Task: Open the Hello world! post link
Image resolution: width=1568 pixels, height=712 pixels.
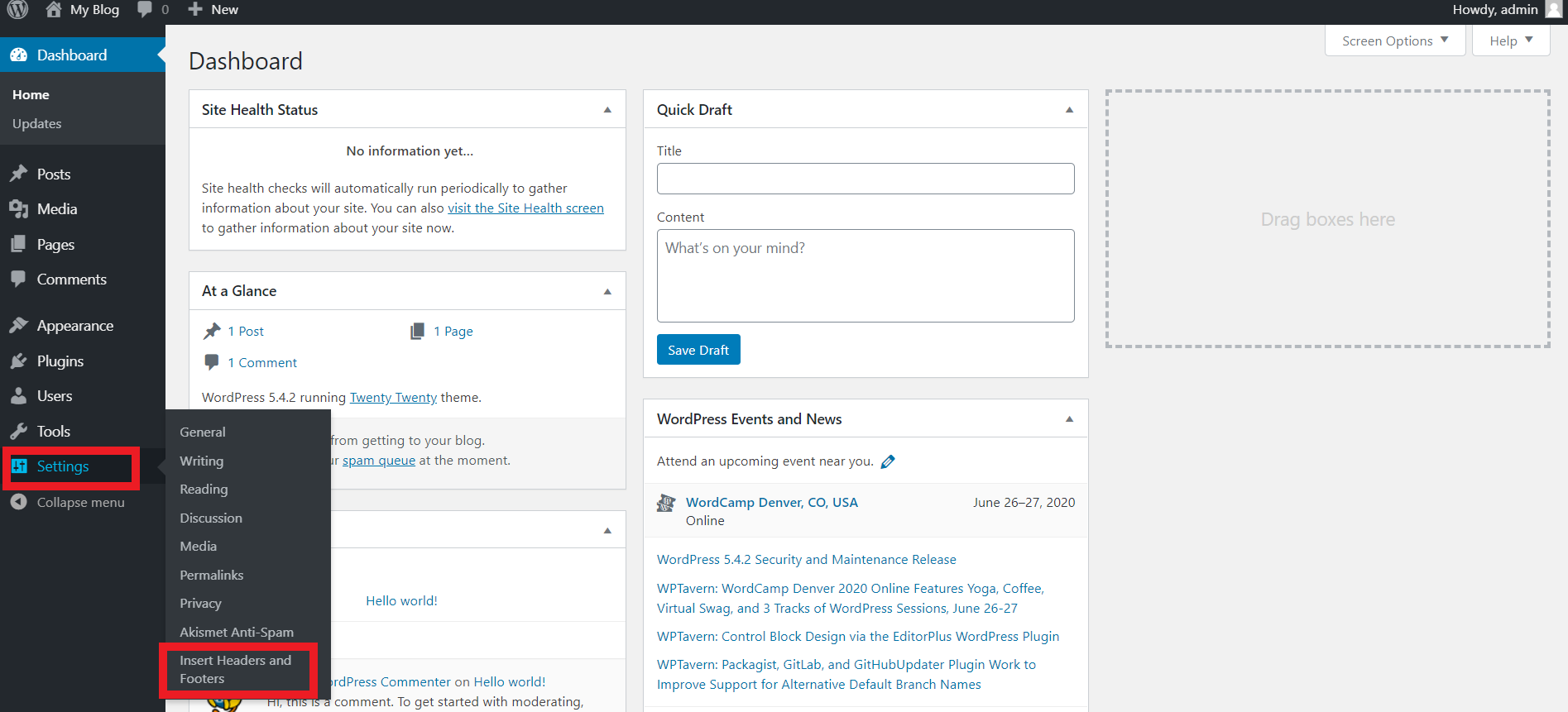Action: click(x=401, y=601)
